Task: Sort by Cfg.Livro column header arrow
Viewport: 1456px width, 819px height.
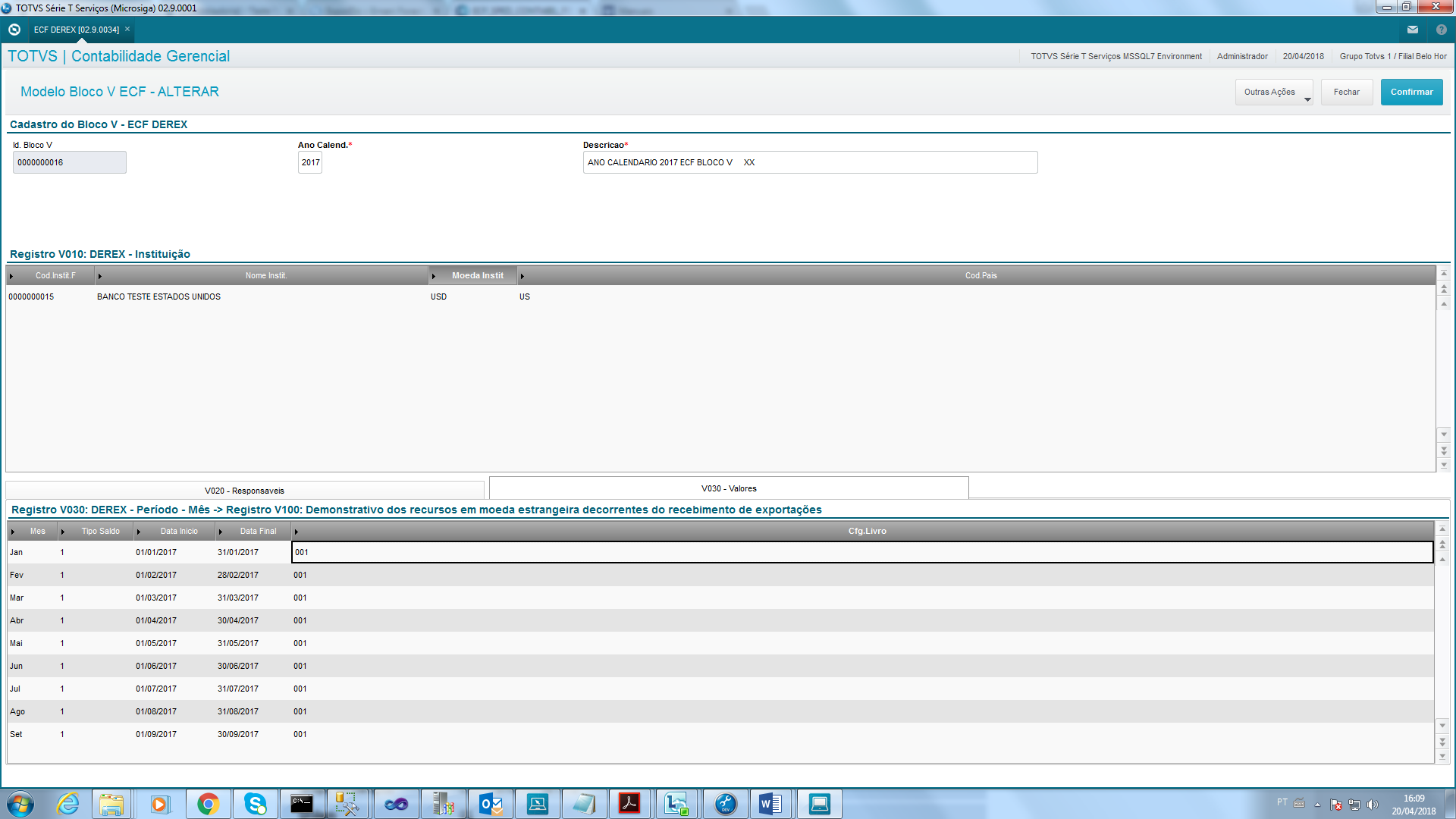Action: (x=297, y=532)
